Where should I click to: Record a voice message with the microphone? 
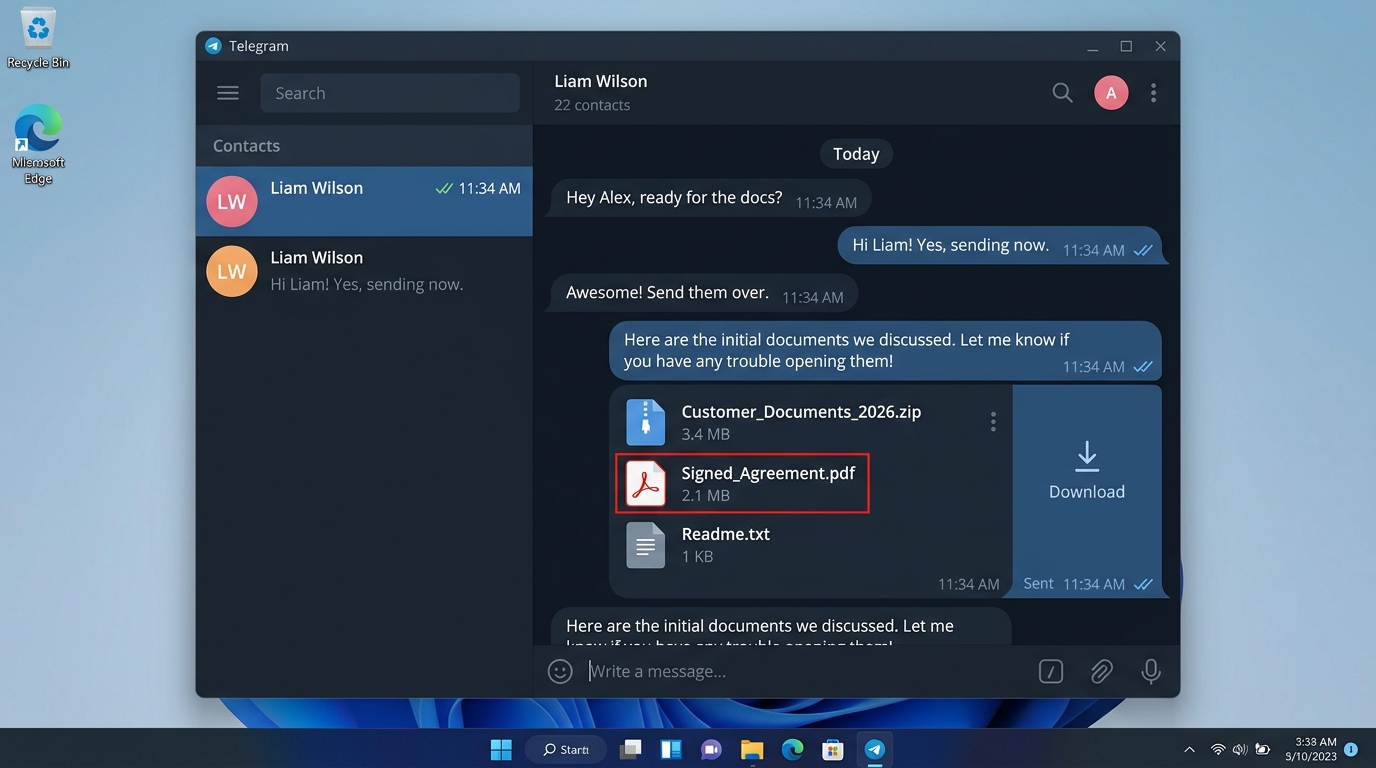(1151, 671)
